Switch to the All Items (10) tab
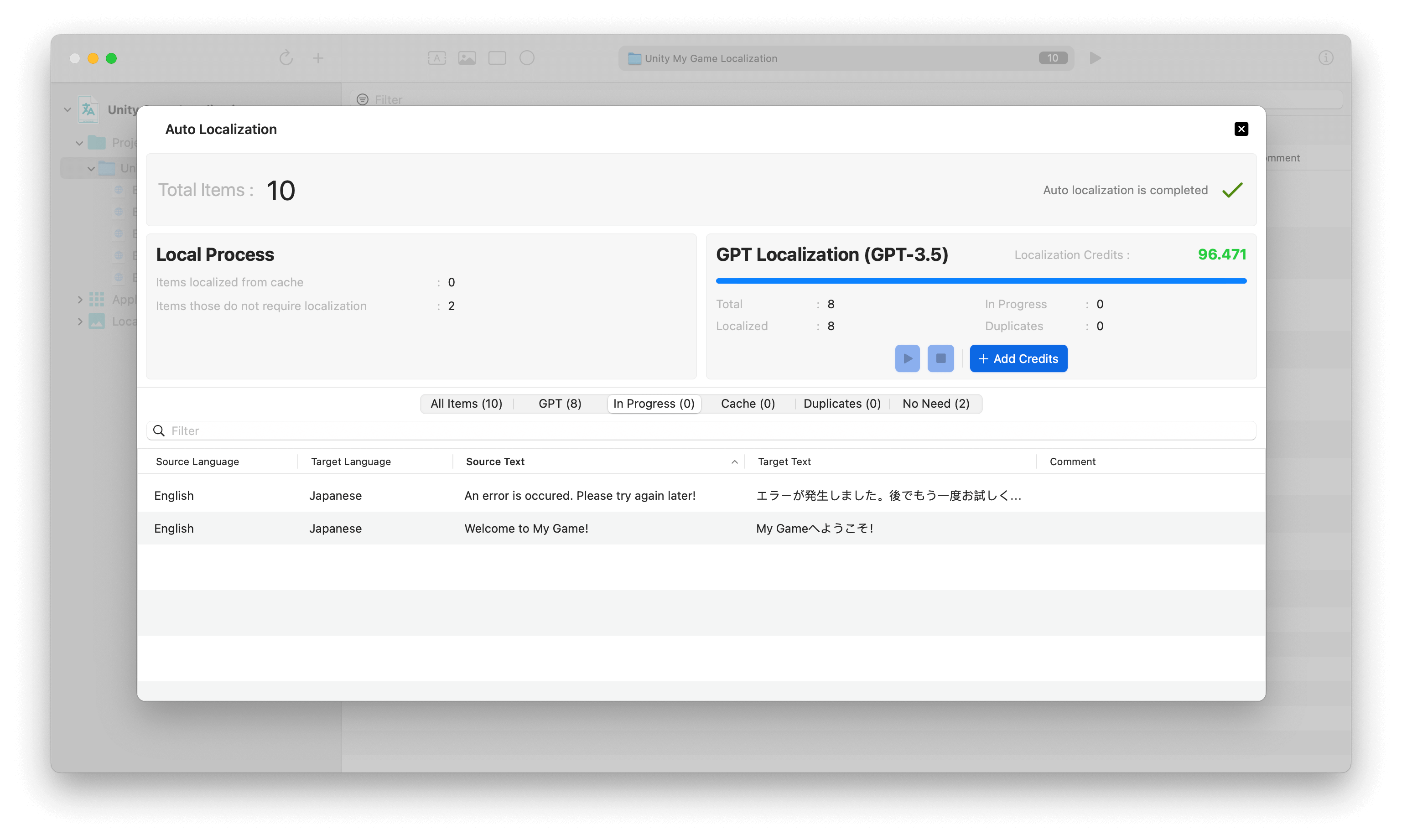The height and width of the screenshot is (840, 1402). (467, 404)
